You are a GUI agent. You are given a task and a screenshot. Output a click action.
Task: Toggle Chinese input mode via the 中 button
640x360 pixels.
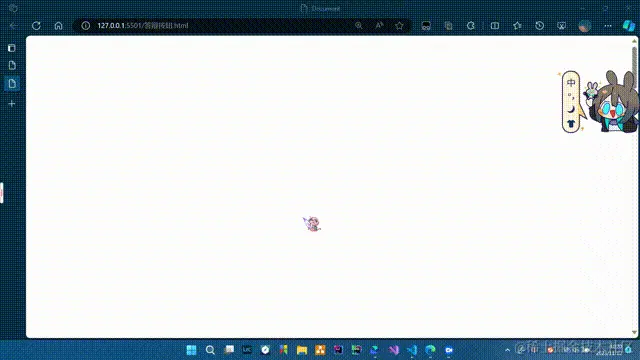[571, 83]
